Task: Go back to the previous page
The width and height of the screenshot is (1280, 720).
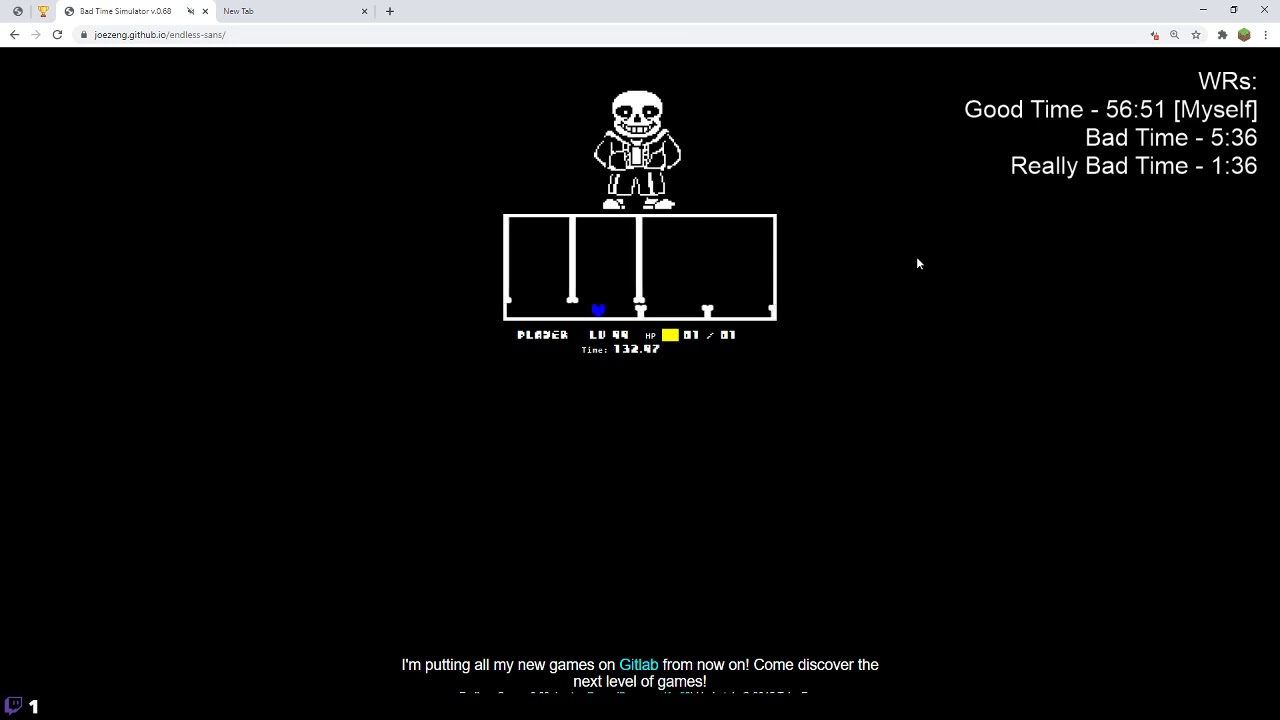Action: (14, 35)
